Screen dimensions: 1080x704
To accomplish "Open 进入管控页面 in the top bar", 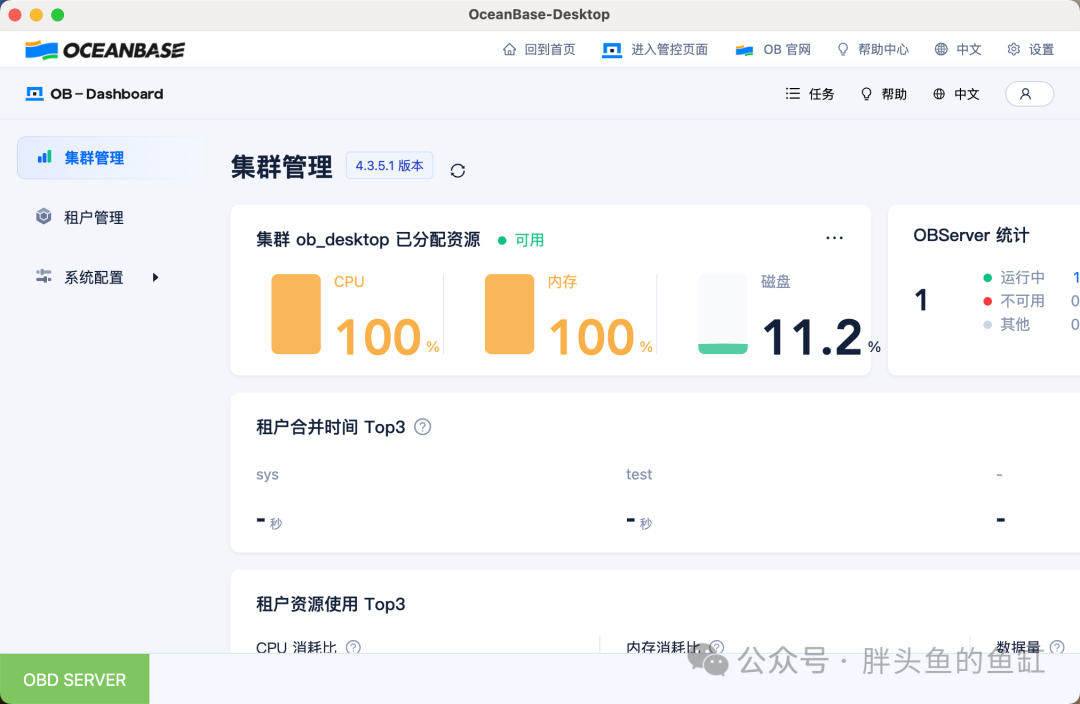I will tap(655, 50).
